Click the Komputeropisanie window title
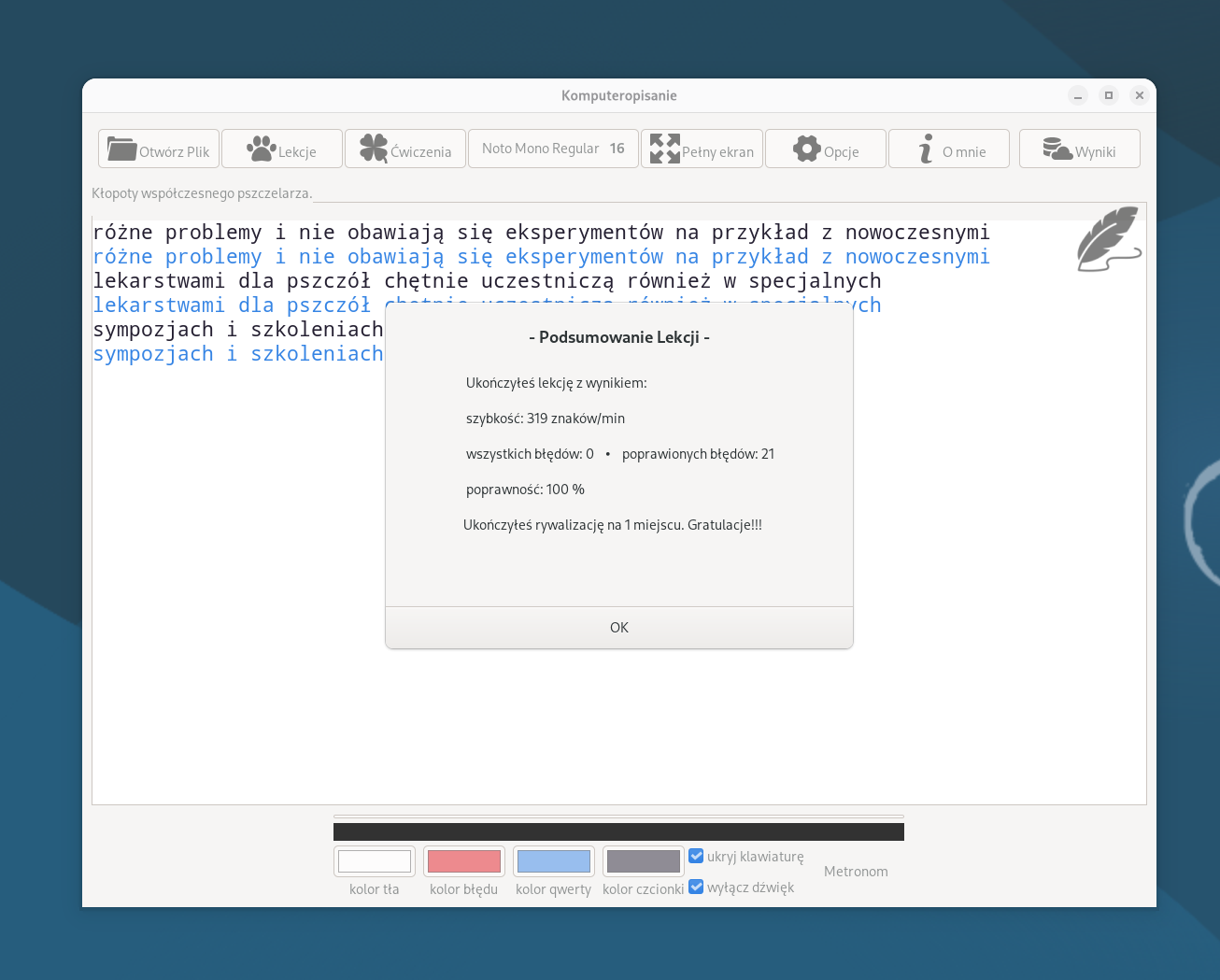 tap(619, 95)
